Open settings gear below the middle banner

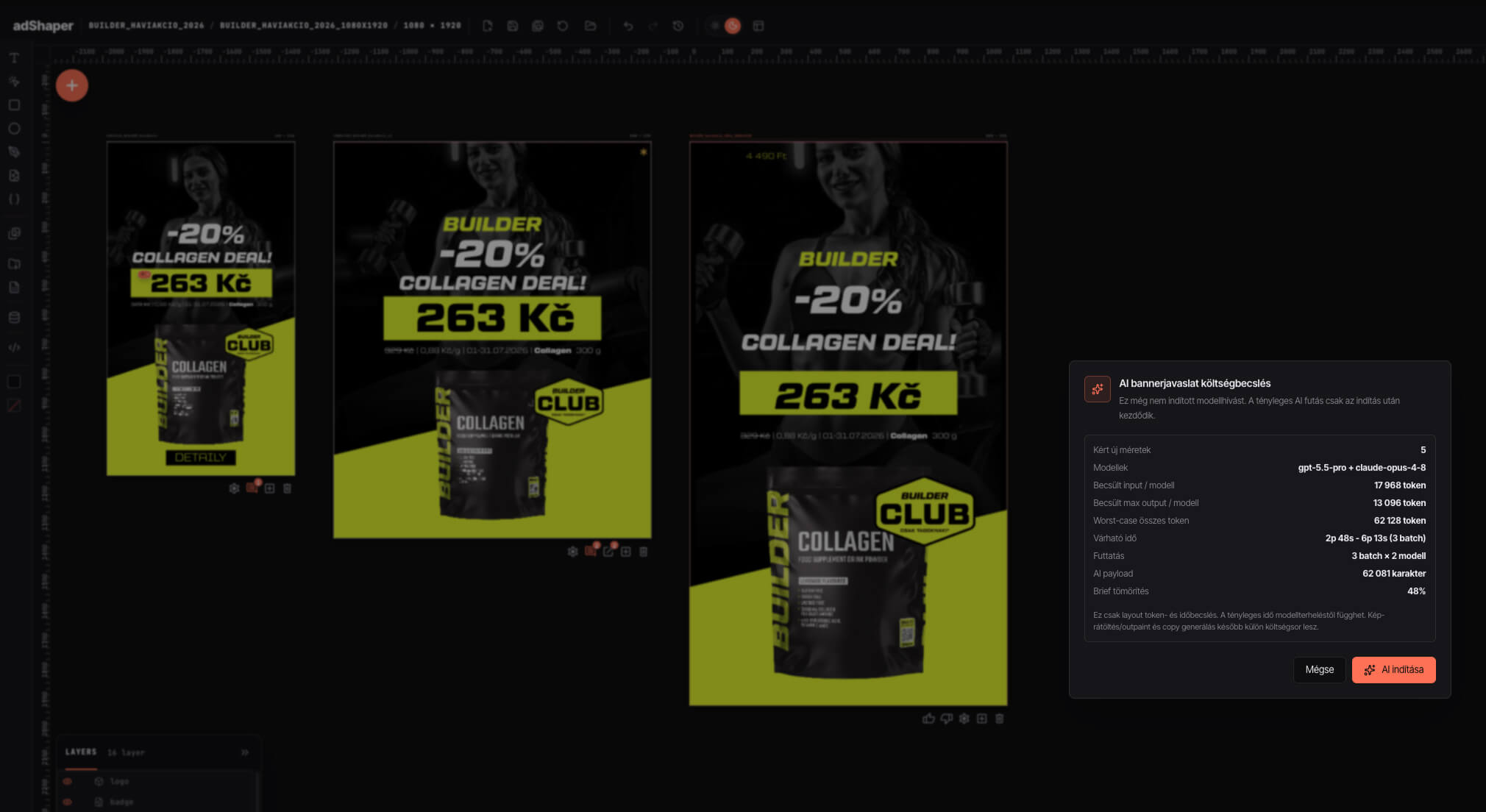coord(572,552)
